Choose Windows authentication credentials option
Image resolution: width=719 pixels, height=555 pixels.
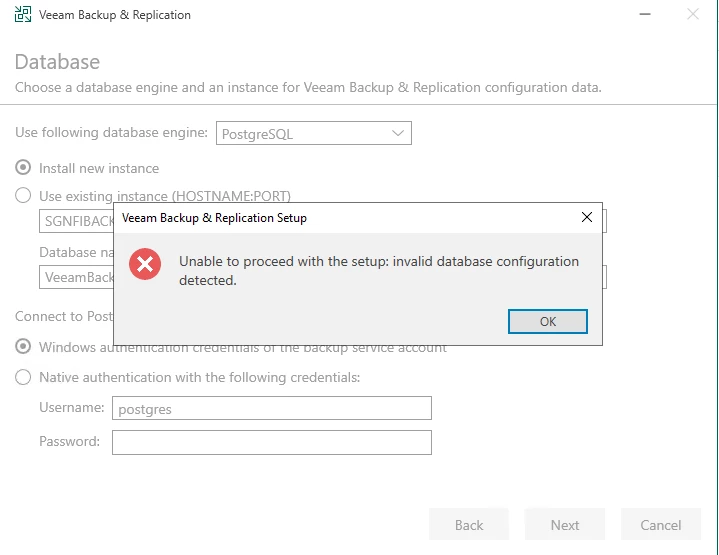pos(23,347)
